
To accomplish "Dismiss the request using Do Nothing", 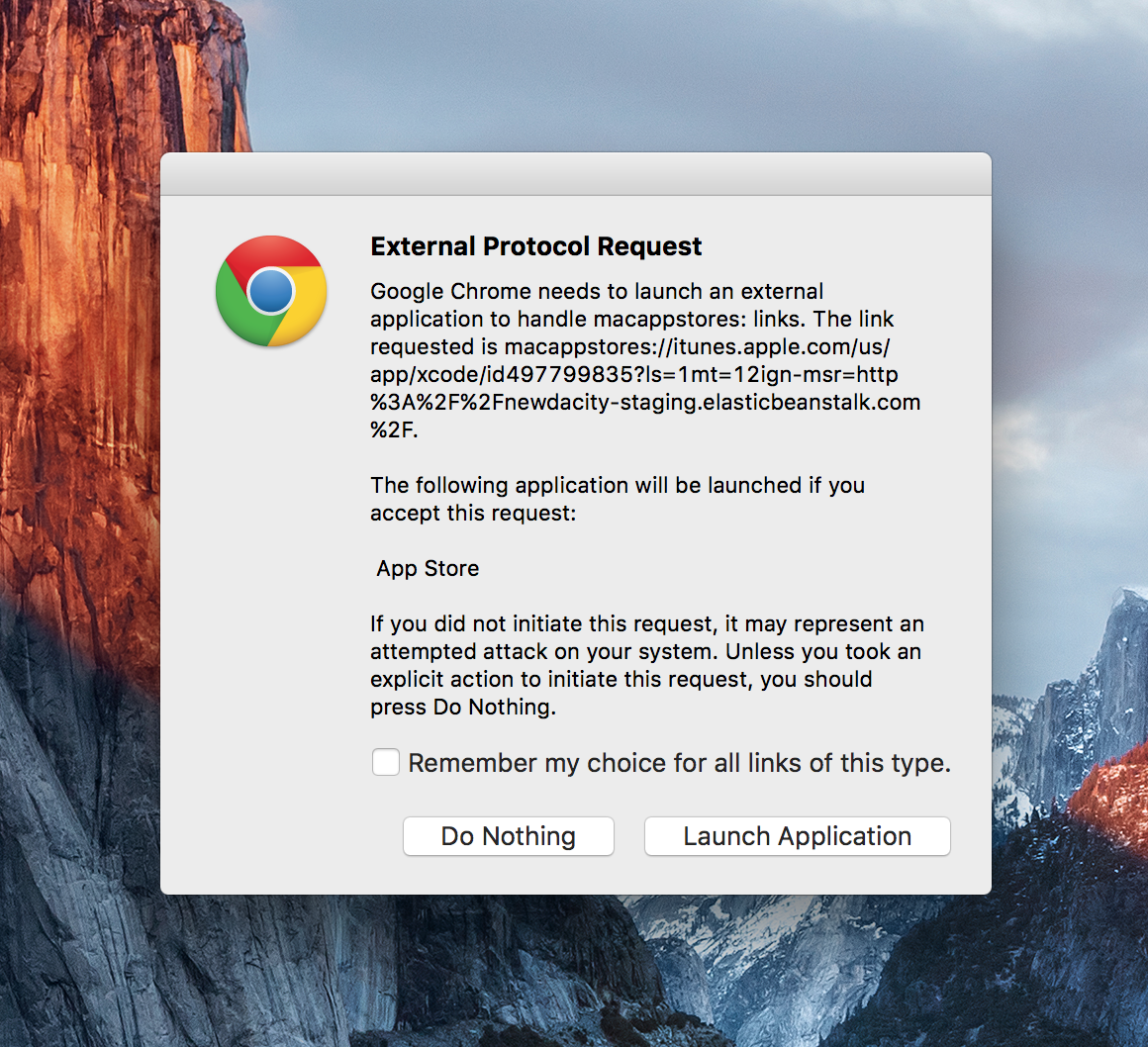I will 508,836.
